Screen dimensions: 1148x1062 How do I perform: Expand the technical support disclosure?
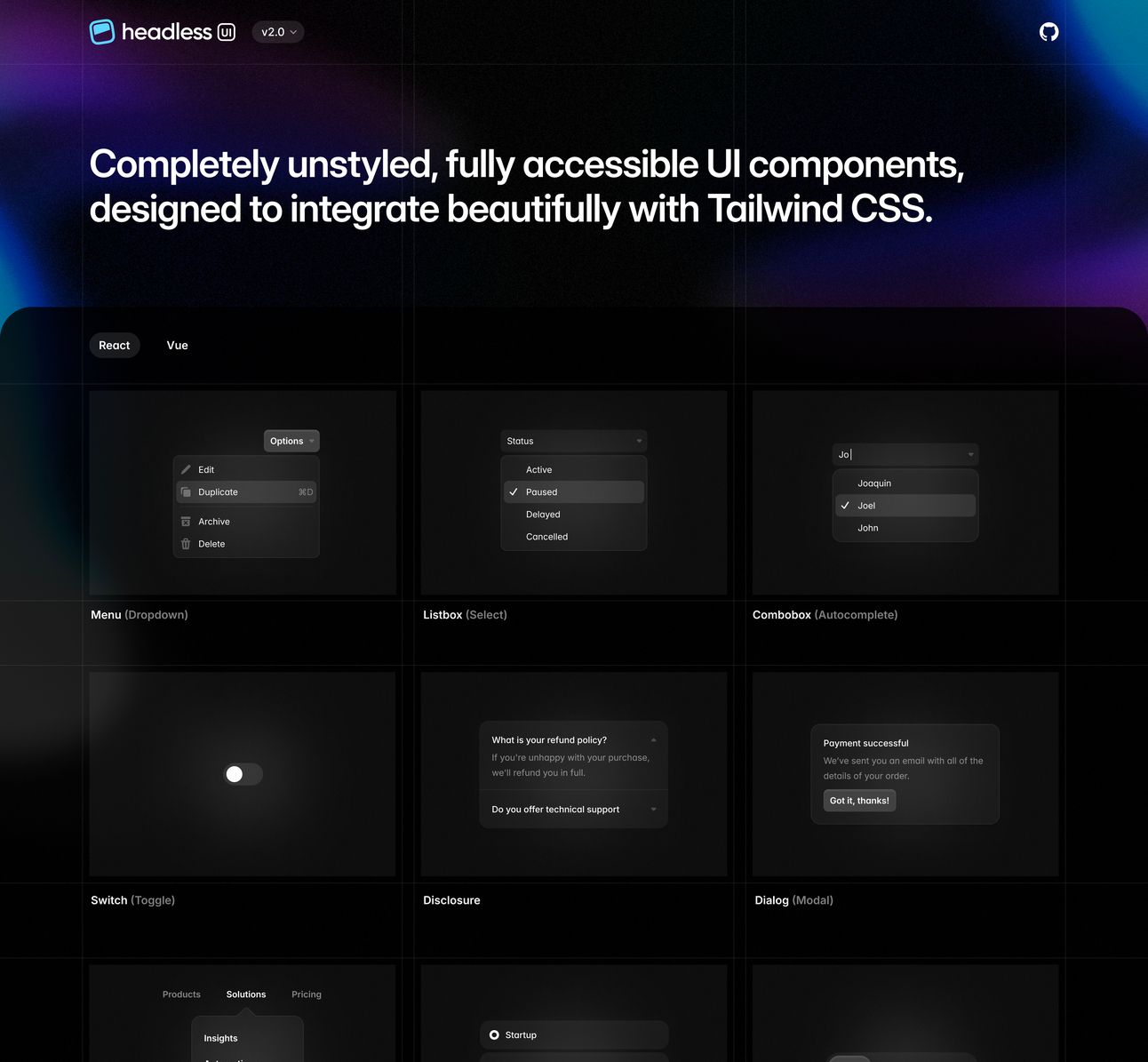(573, 809)
